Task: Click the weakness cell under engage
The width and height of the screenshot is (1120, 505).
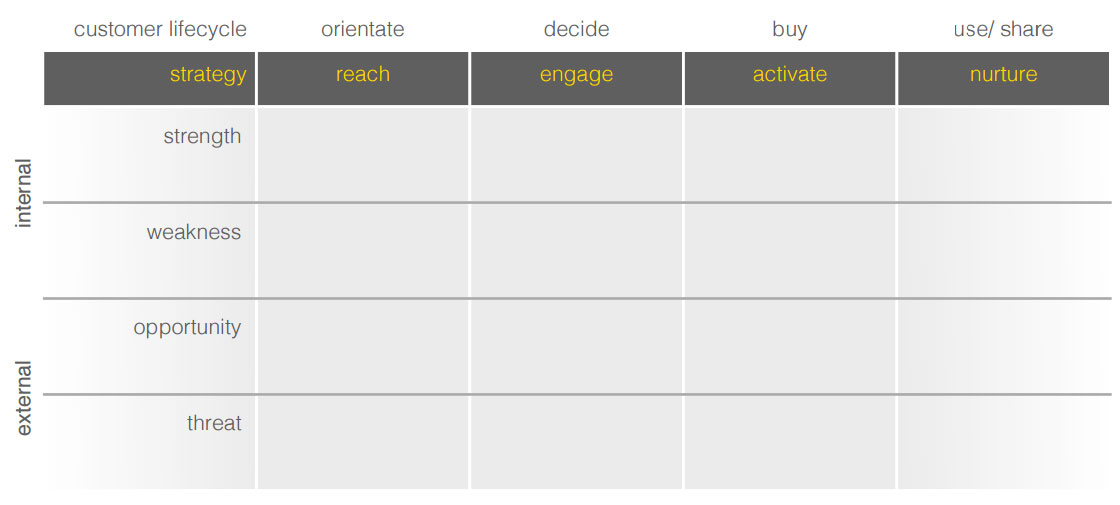Action: coord(576,250)
